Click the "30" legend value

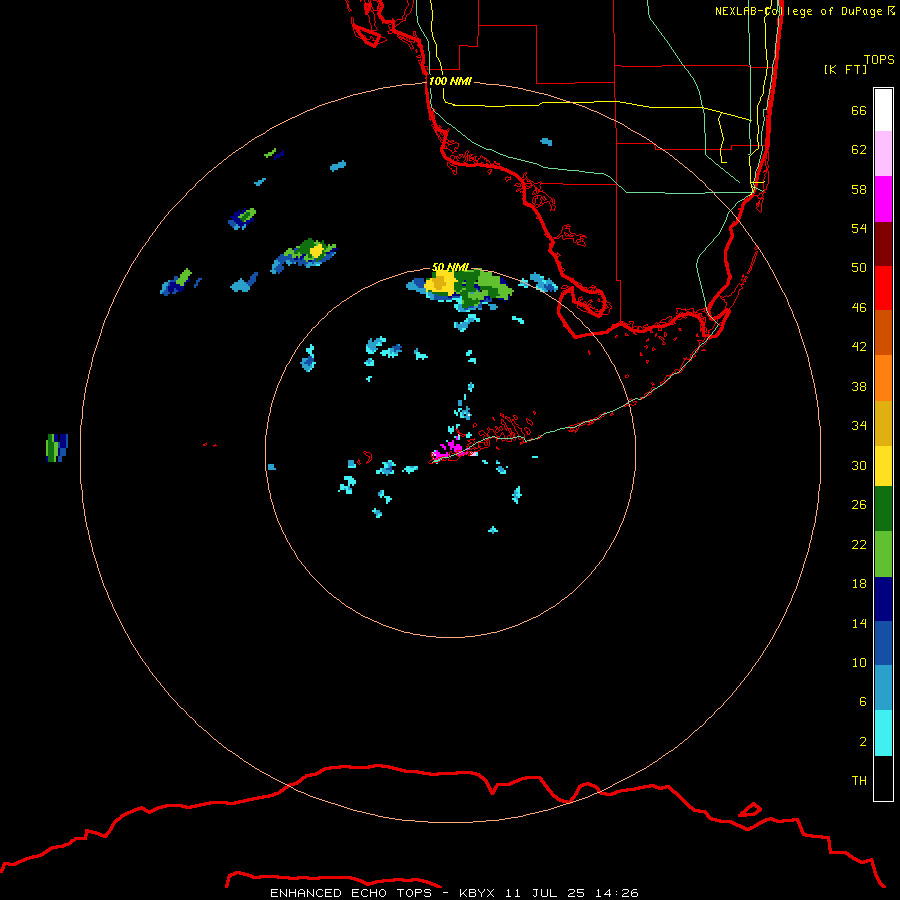coord(859,465)
